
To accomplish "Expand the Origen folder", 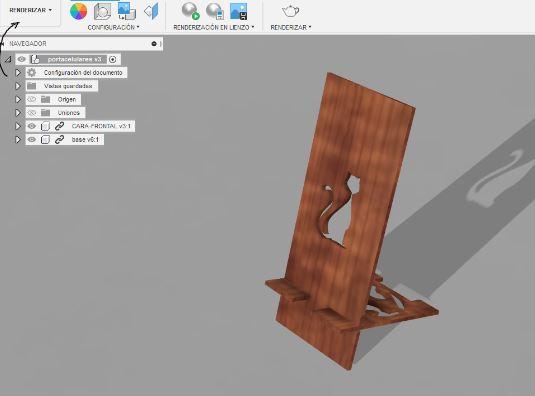I will (18, 100).
